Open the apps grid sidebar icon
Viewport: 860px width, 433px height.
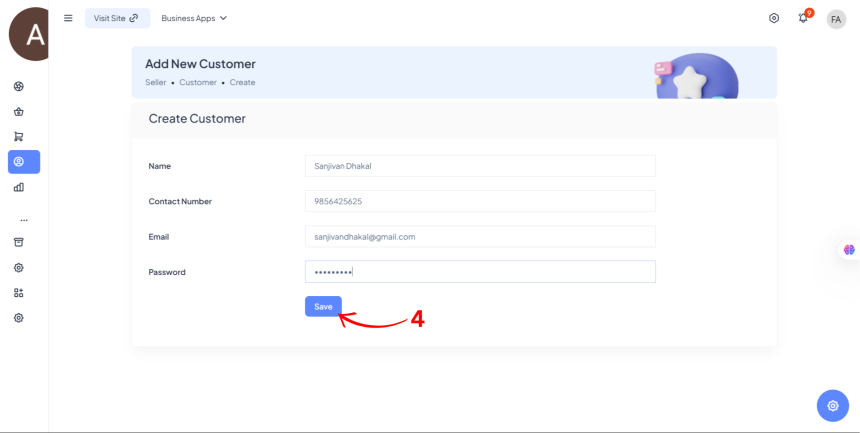pyautogui.click(x=19, y=293)
